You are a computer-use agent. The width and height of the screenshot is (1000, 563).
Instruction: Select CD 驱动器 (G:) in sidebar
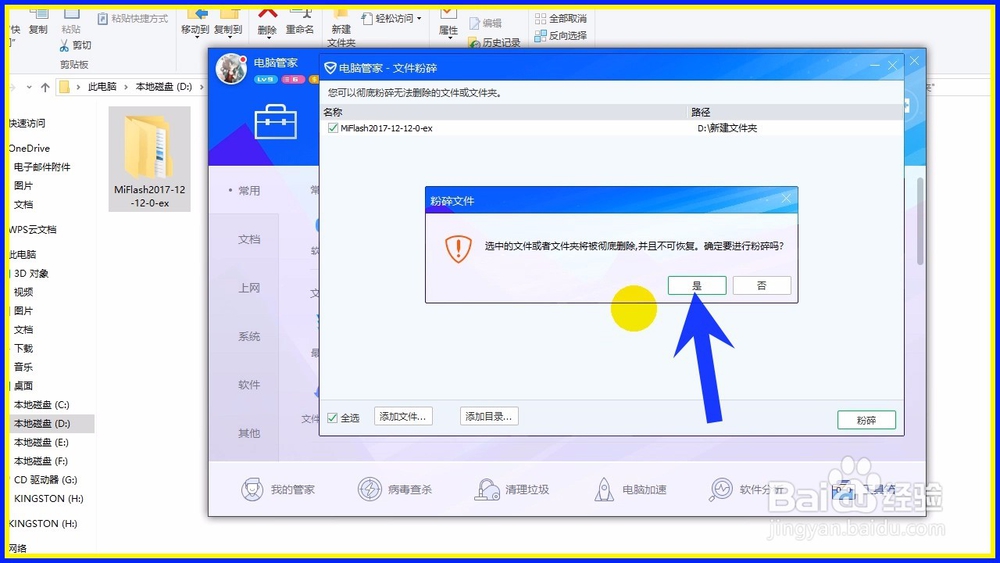click(45, 479)
